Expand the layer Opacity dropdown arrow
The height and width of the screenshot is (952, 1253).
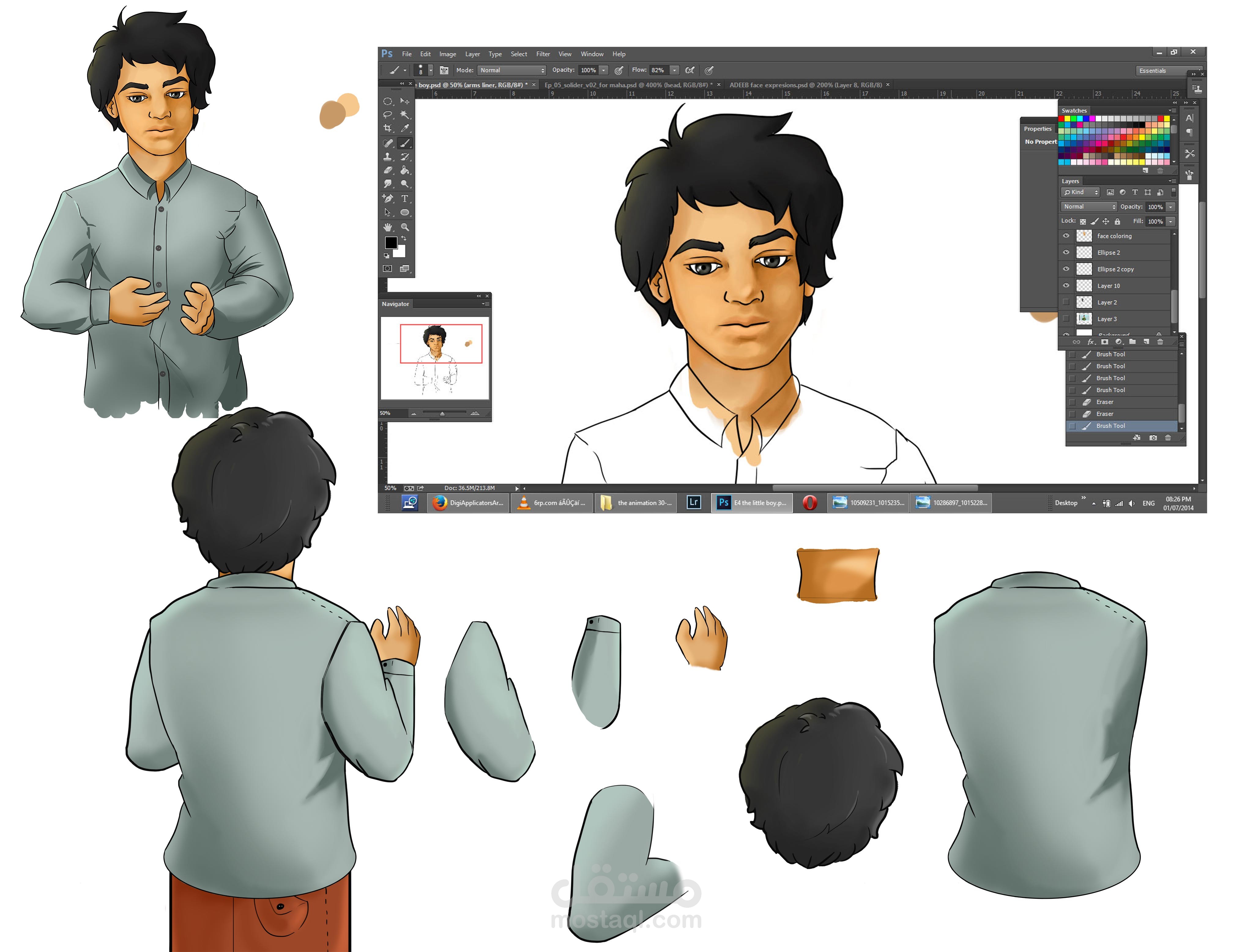[1170, 207]
